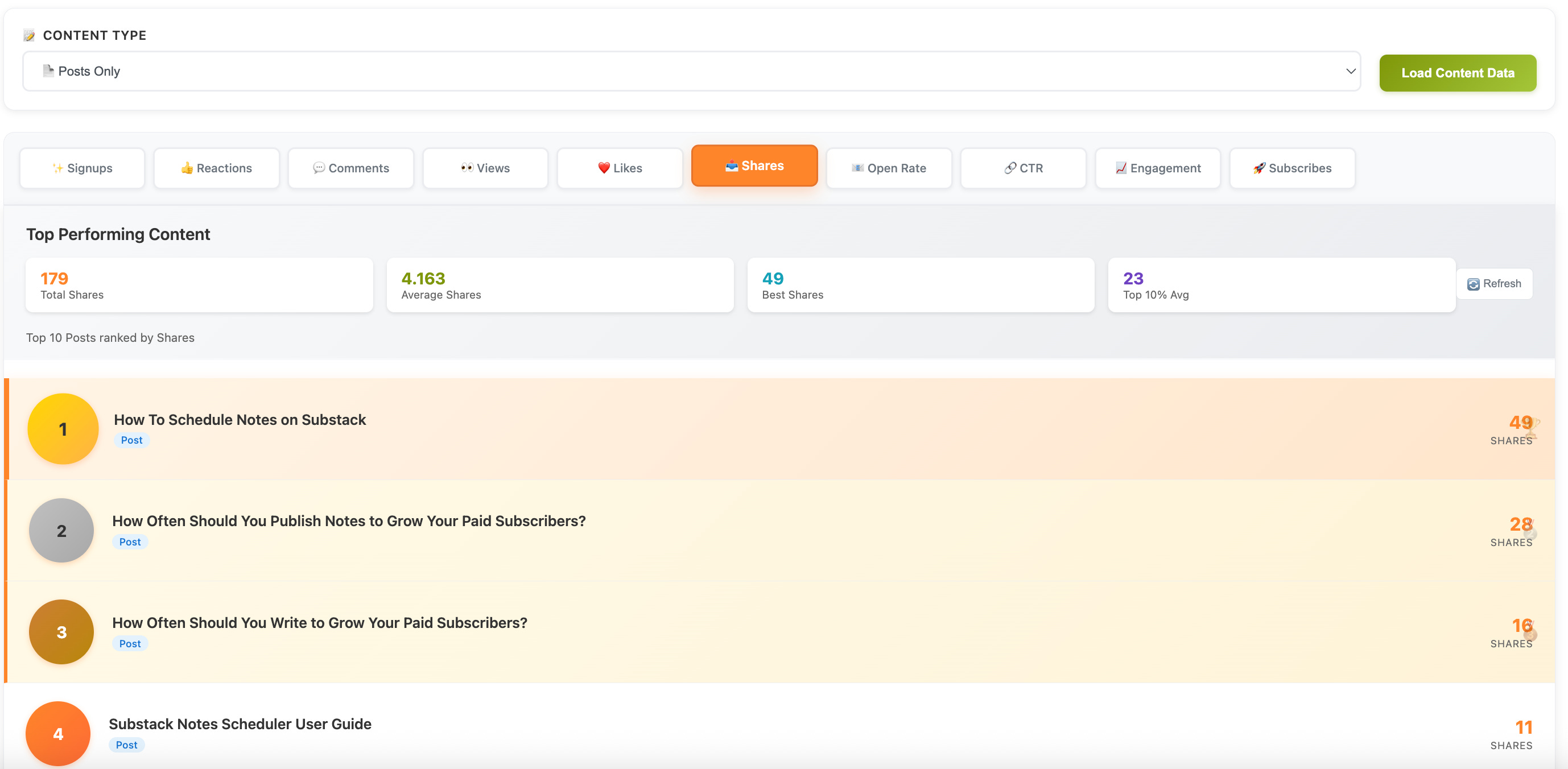Viewport: 1568px width, 769px height.
Task: Click the Refresh button
Action: [1495, 283]
